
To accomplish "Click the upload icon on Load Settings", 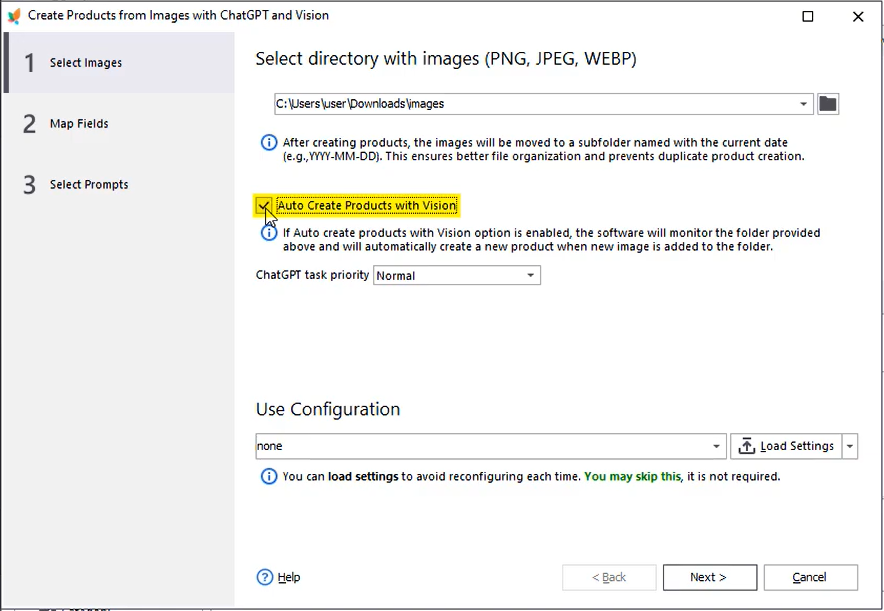I will 746,446.
